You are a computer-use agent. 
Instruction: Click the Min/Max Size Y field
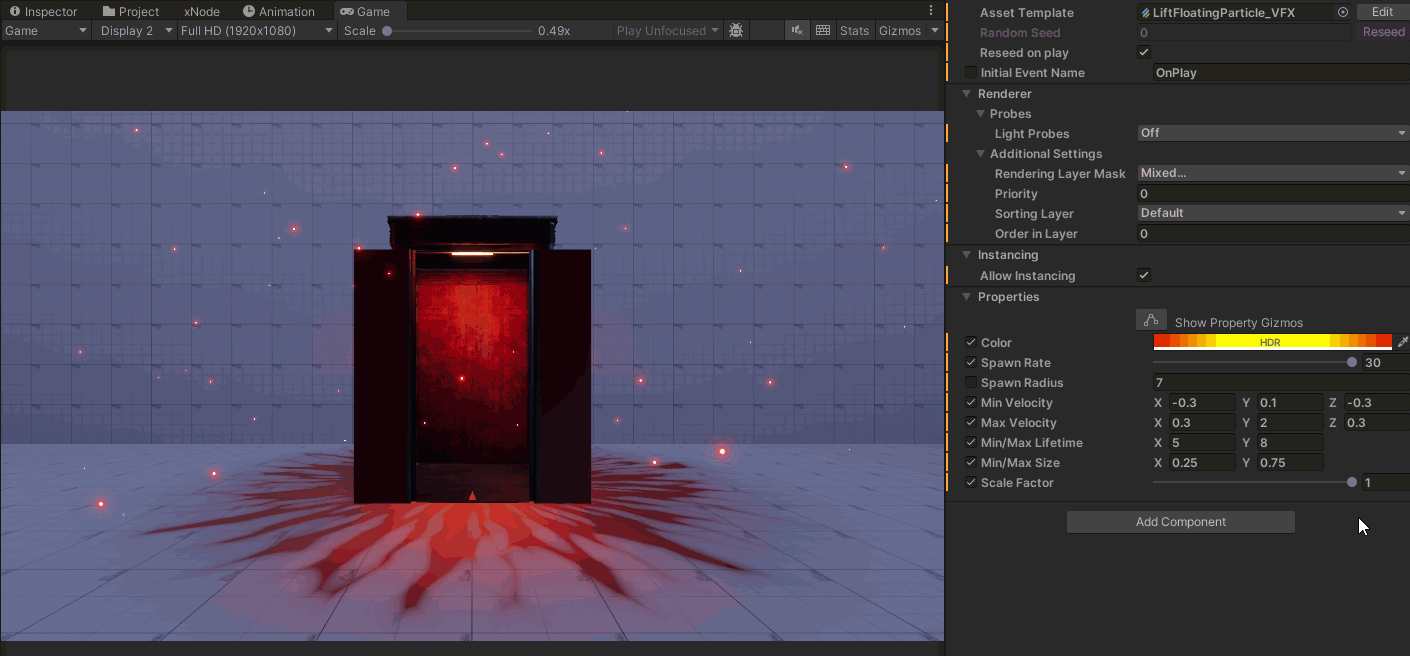[1290, 462]
